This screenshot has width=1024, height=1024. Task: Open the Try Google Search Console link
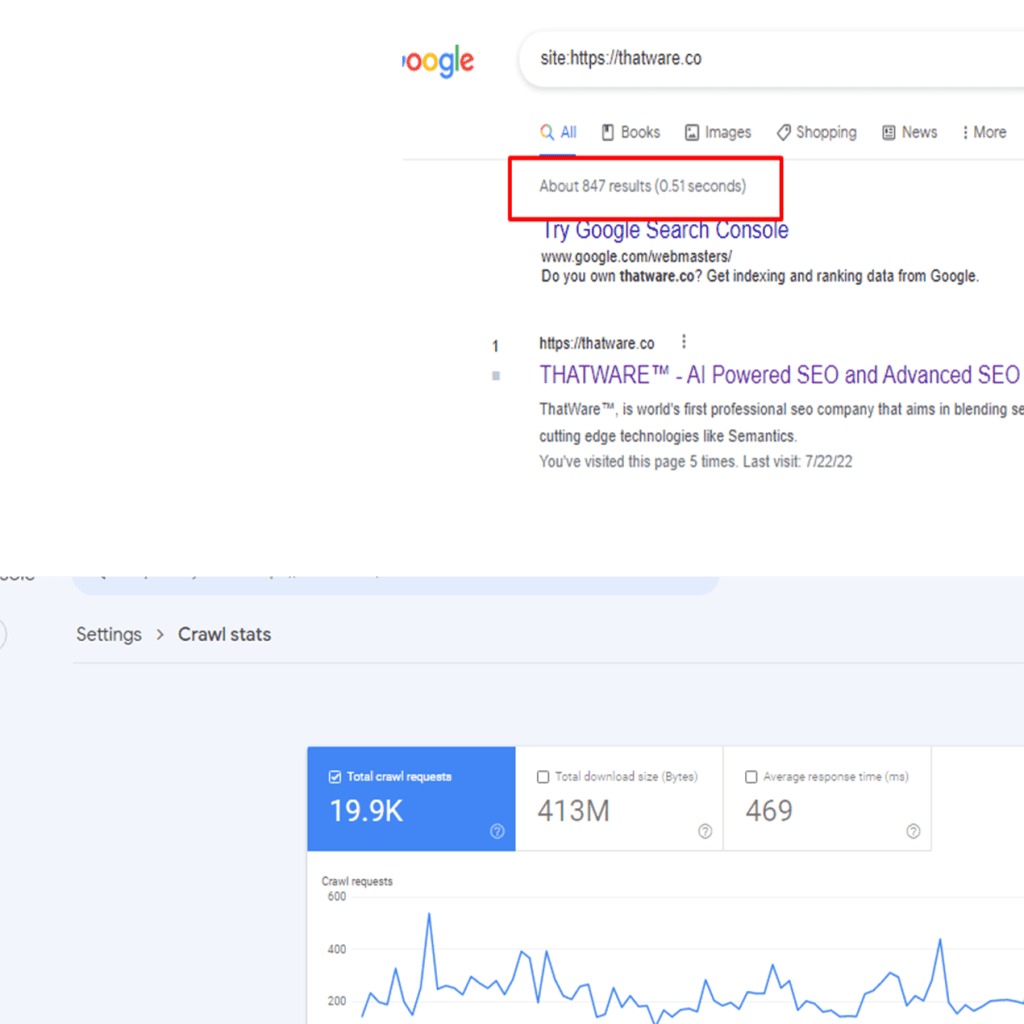665,231
